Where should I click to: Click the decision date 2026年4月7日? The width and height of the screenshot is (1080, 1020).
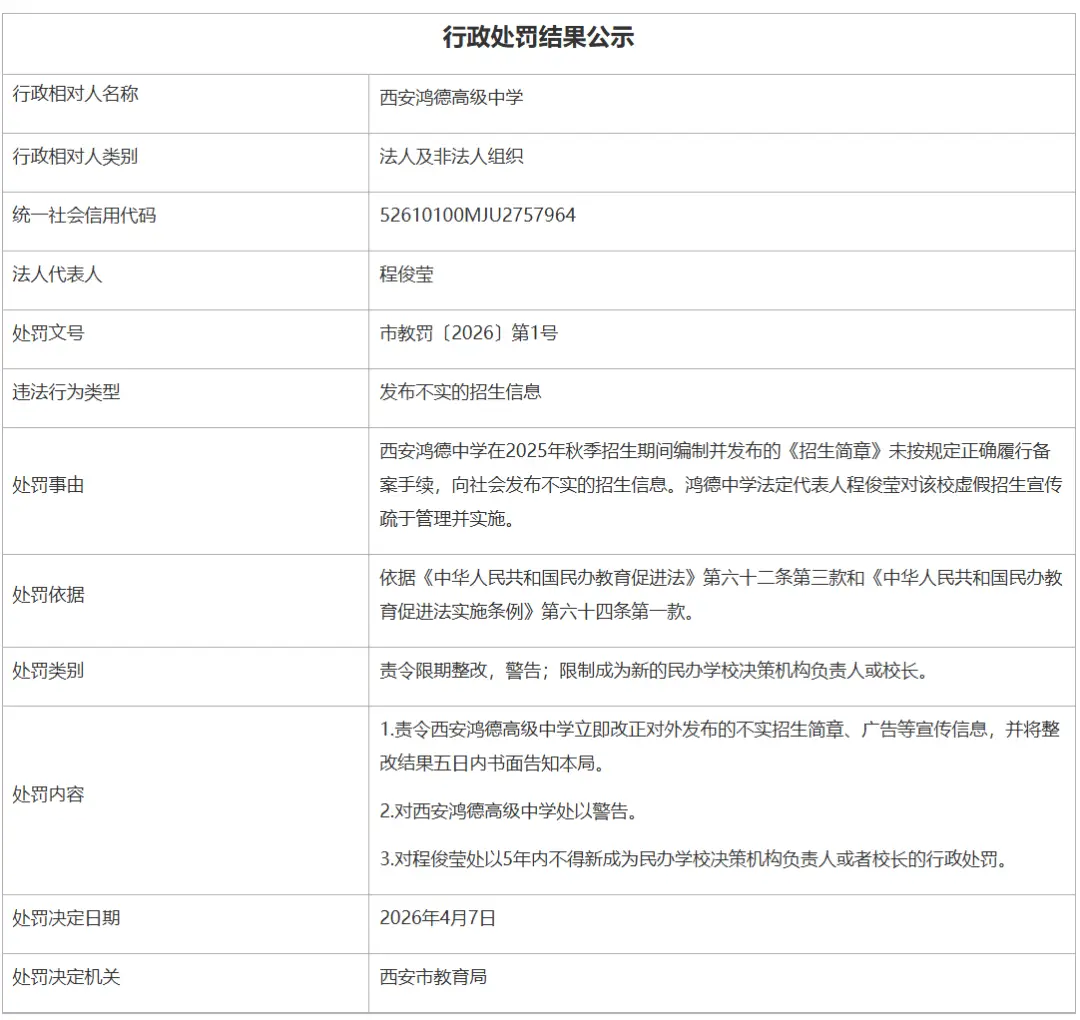437,918
